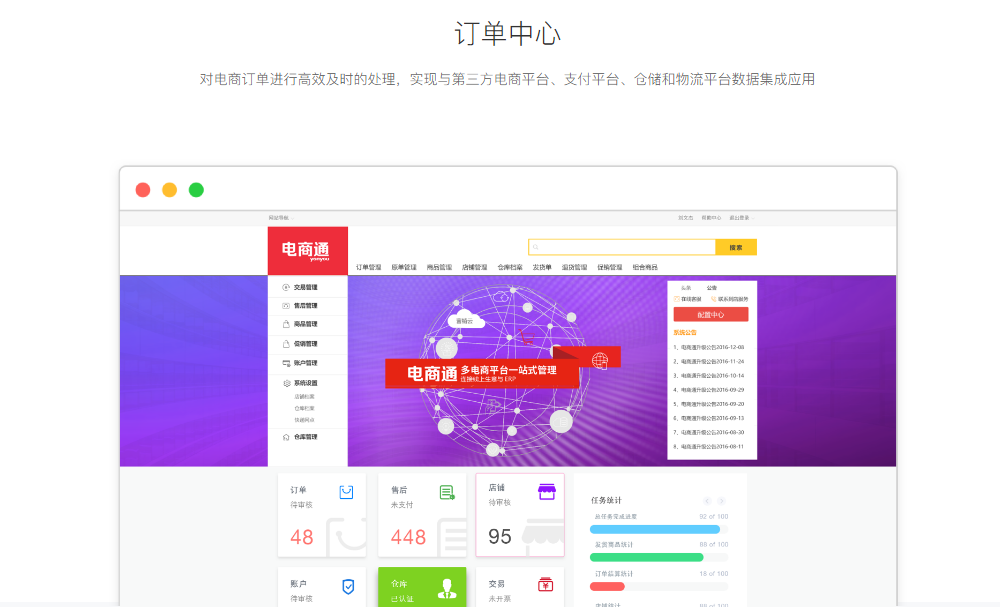
Task: Click the yellow 搜索 button
Action: [x=736, y=247]
